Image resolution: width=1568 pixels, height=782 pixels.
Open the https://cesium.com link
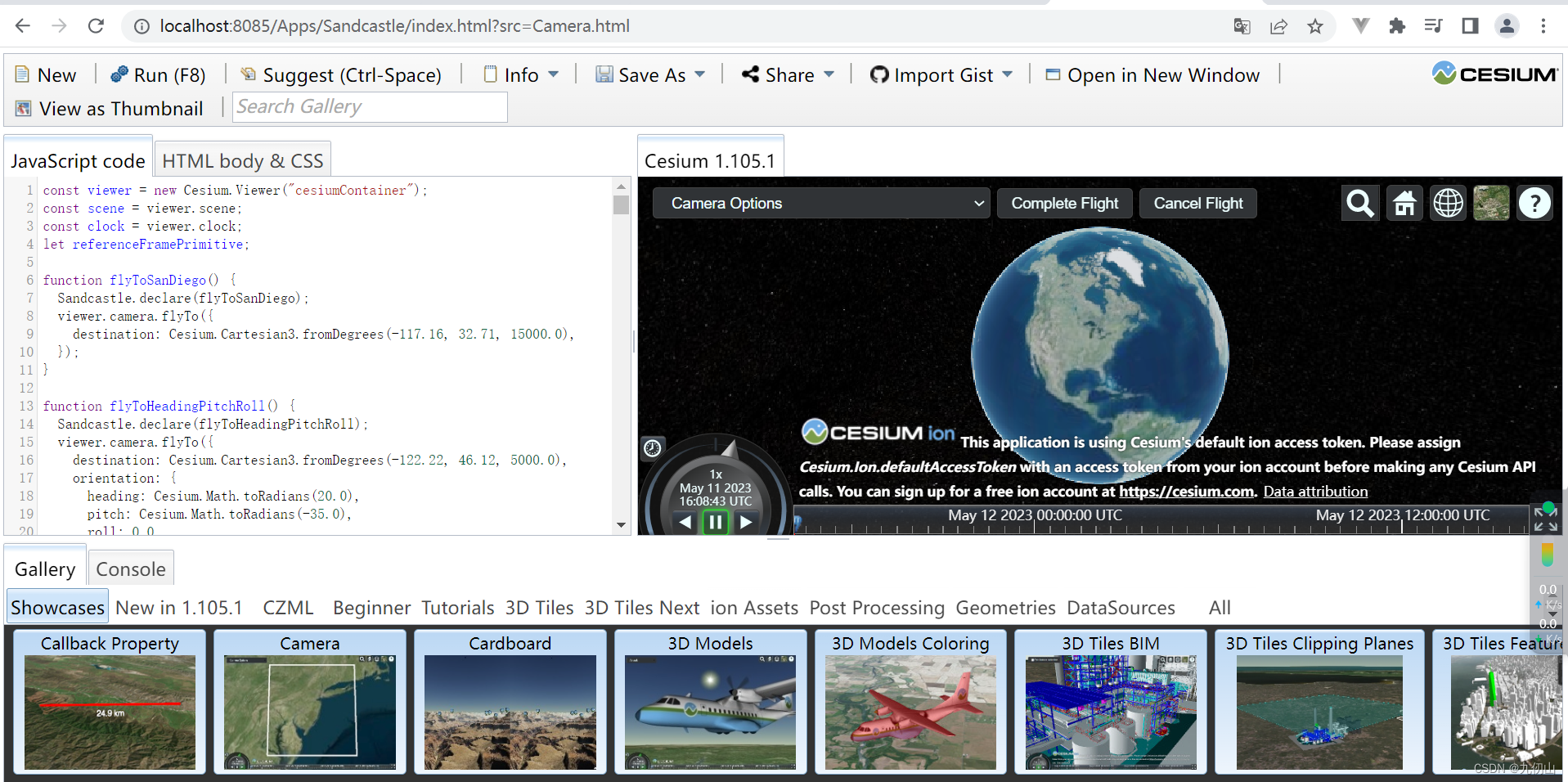[1186, 492]
